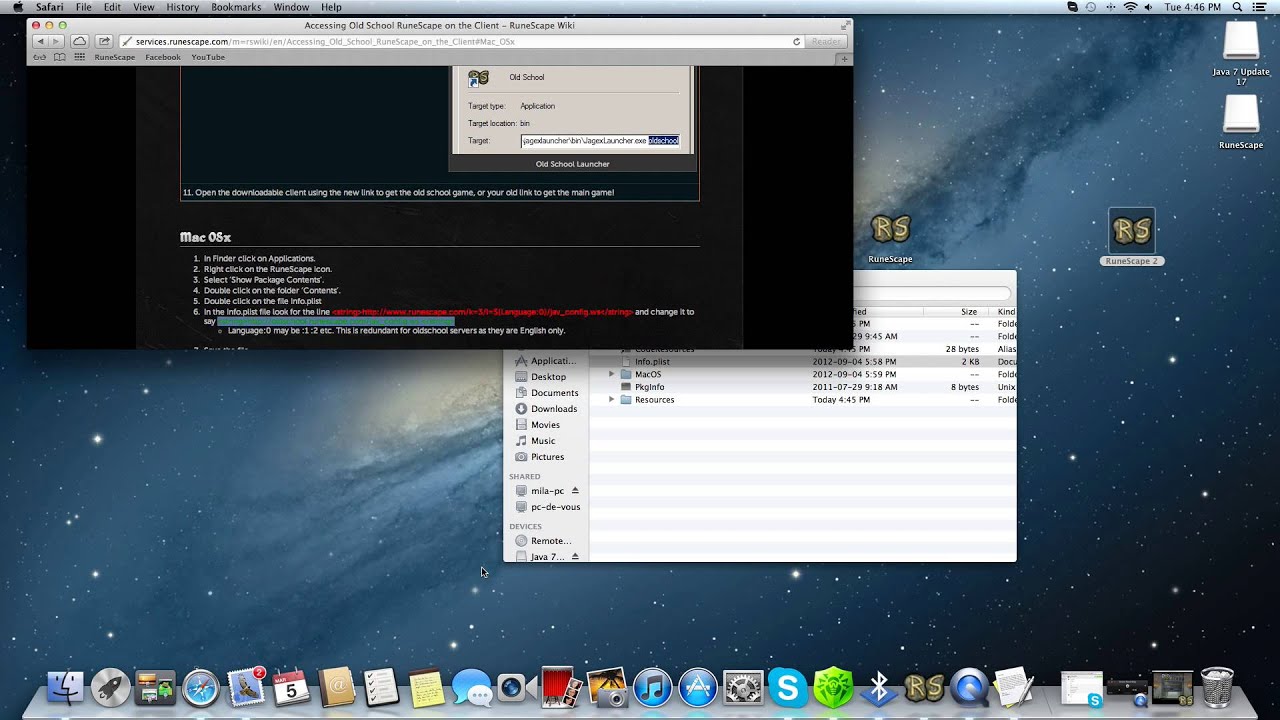Open the Window menu
This screenshot has height=720, width=1280.
pos(291,7)
